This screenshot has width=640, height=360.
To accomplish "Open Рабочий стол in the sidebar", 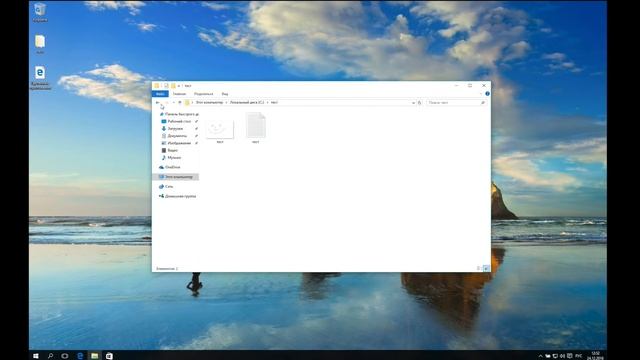I will pyautogui.click(x=179, y=121).
